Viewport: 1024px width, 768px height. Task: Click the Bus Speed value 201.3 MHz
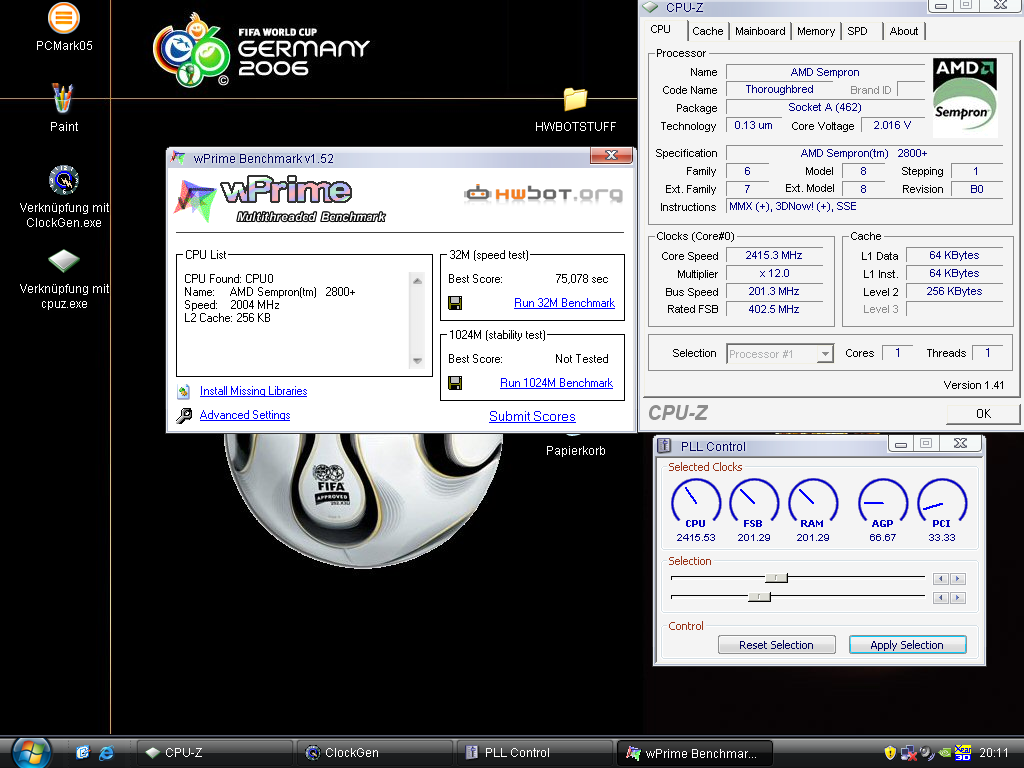point(774,291)
